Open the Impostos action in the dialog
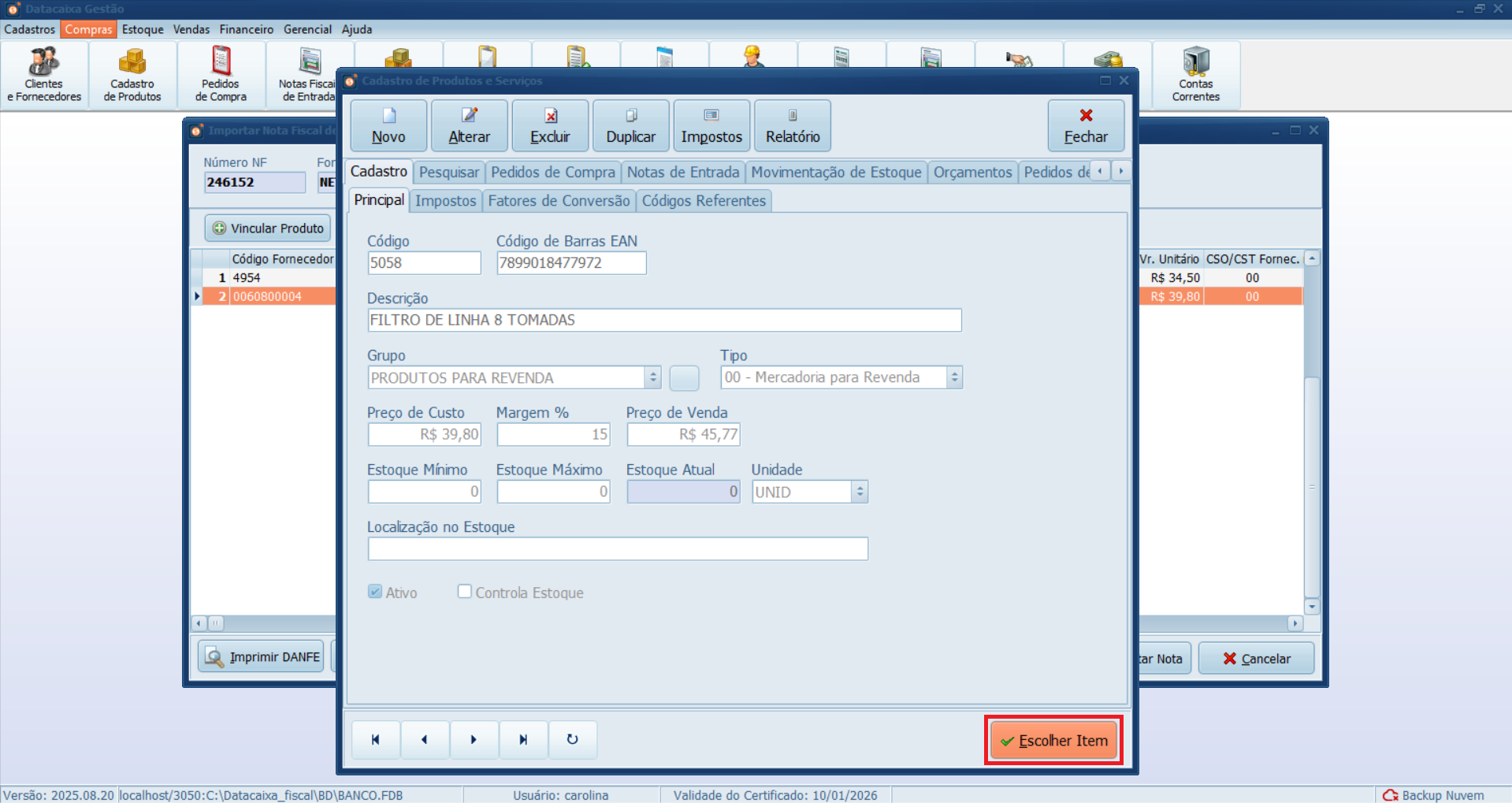The width and height of the screenshot is (1512, 803). pyautogui.click(x=711, y=125)
